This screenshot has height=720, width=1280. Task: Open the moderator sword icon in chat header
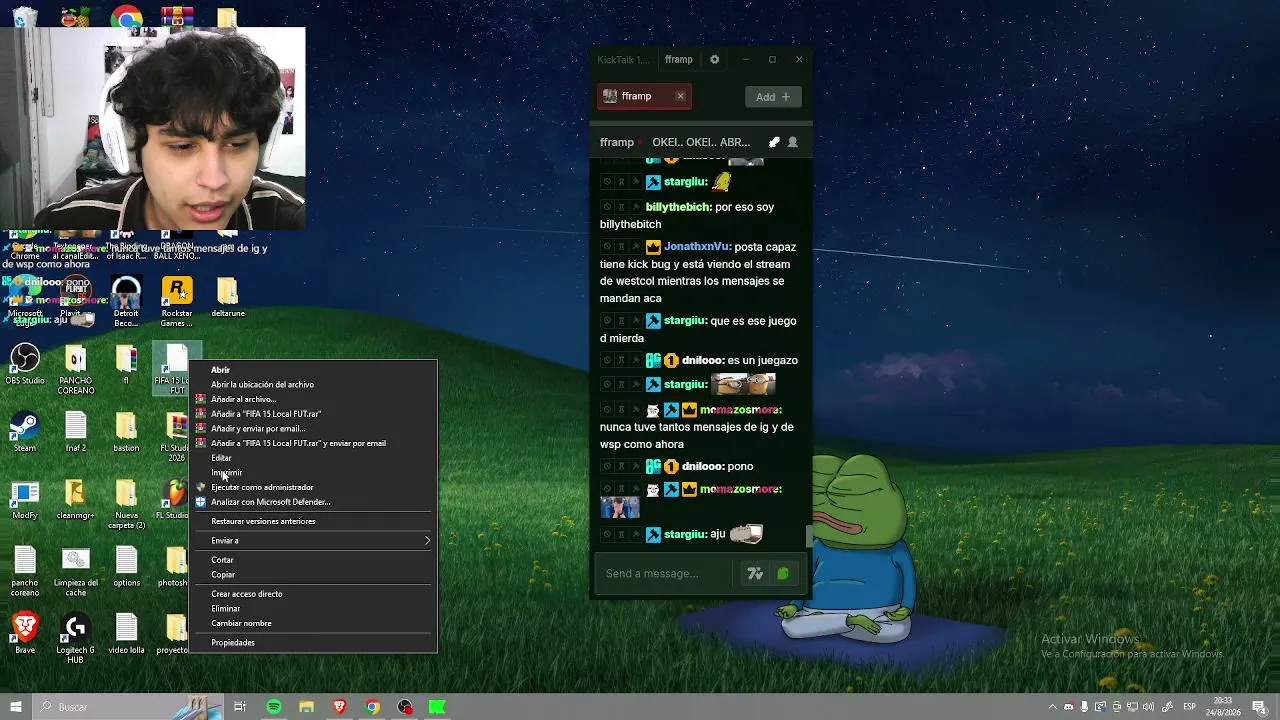click(774, 142)
